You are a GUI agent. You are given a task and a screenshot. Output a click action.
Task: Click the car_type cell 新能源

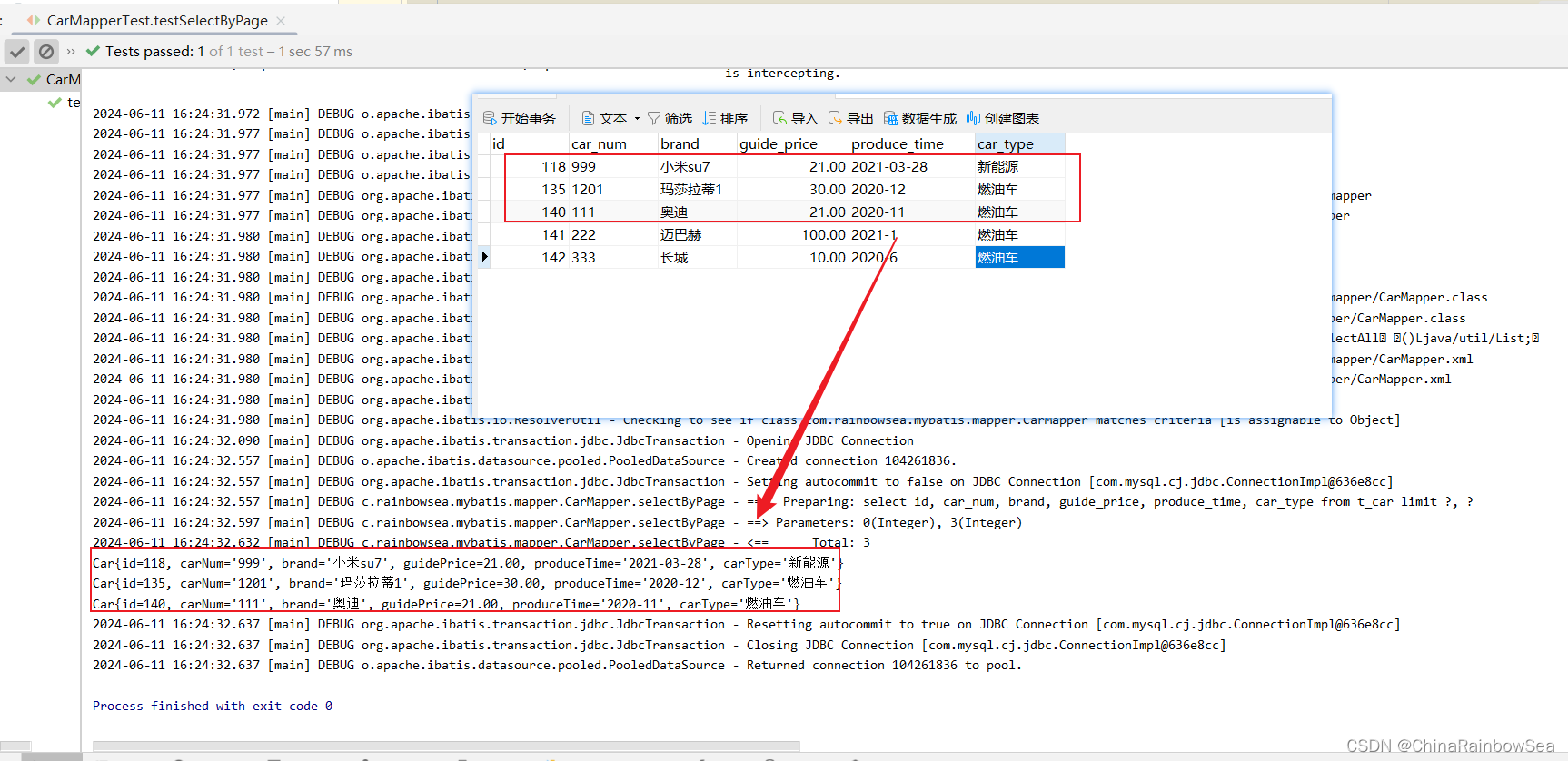point(1020,167)
